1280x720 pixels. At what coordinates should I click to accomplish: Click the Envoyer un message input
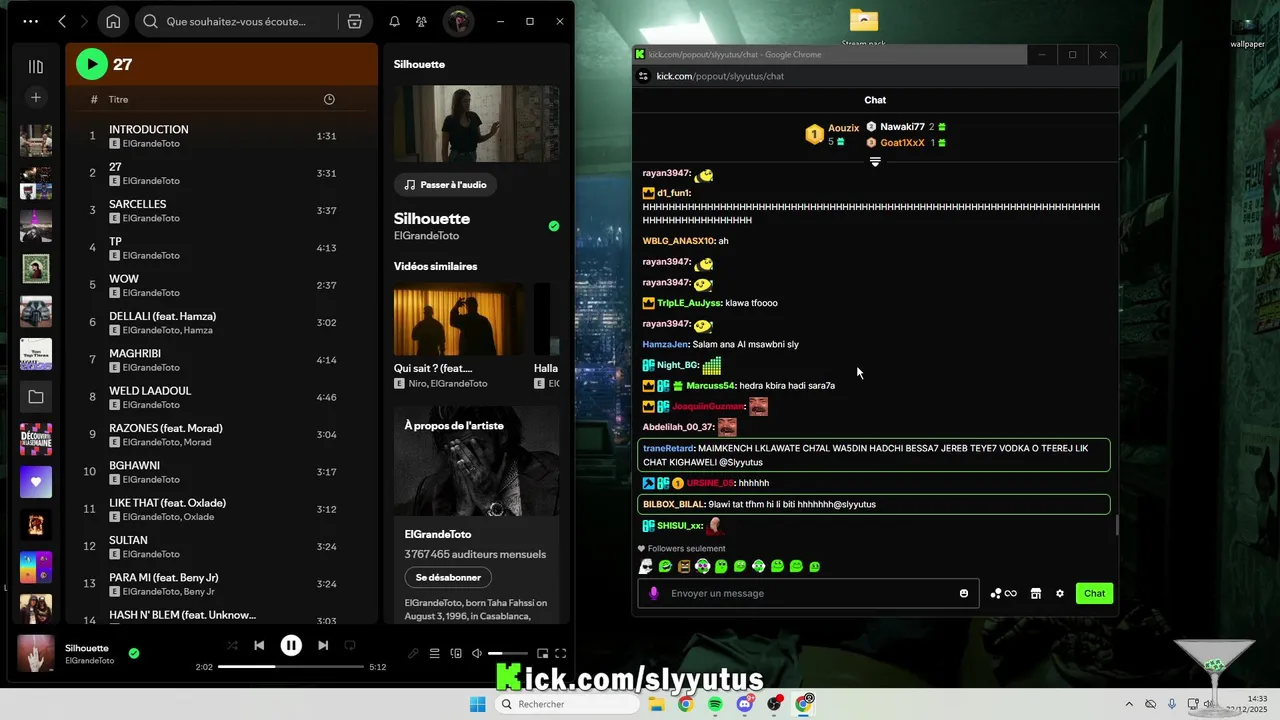[x=808, y=593]
